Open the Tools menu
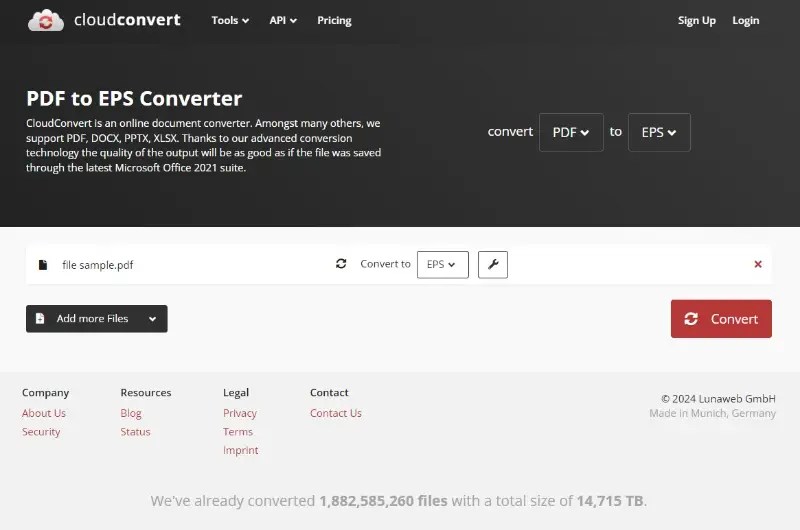This screenshot has width=800, height=530. [x=230, y=20]
